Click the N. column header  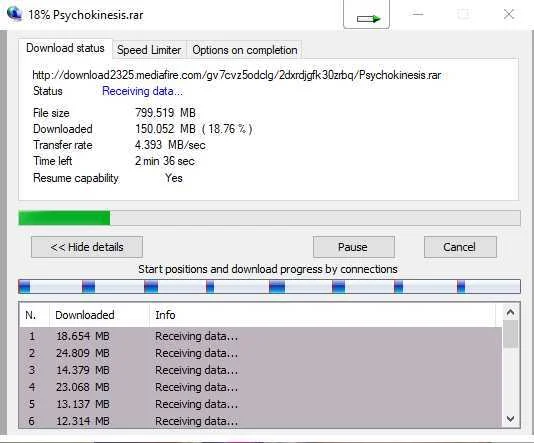pyautogui.click(x=34, y=315)
